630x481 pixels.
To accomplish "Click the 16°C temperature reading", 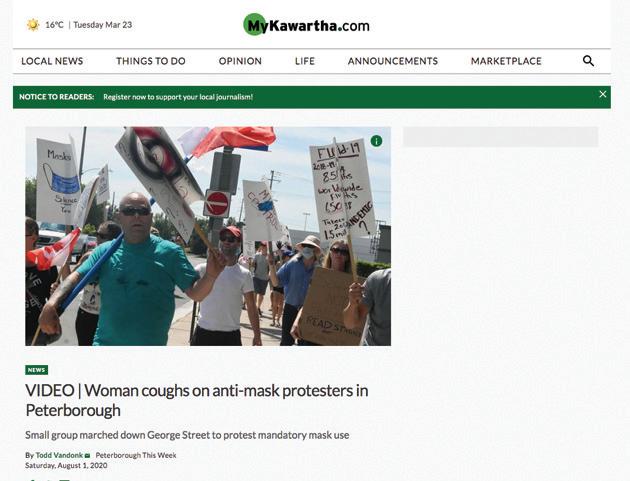I will click(54, 25).
